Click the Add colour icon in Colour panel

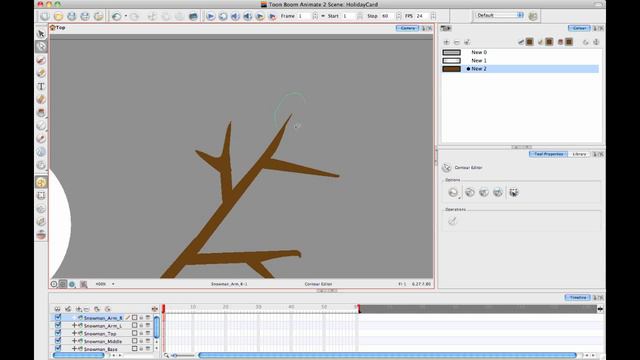pos(446,42)
